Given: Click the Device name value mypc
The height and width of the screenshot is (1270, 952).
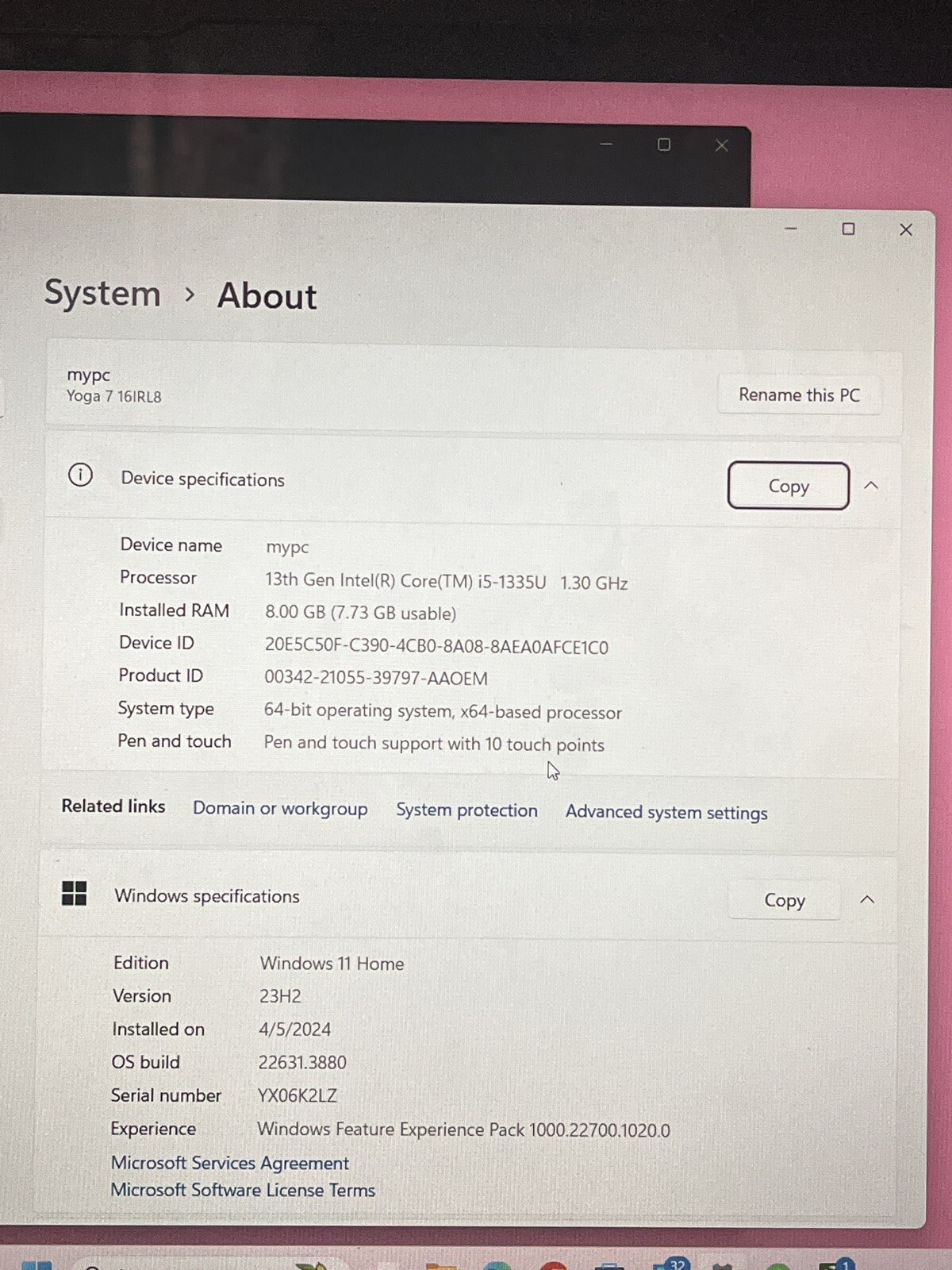Looking at the screenshot, I should point(287,547).
